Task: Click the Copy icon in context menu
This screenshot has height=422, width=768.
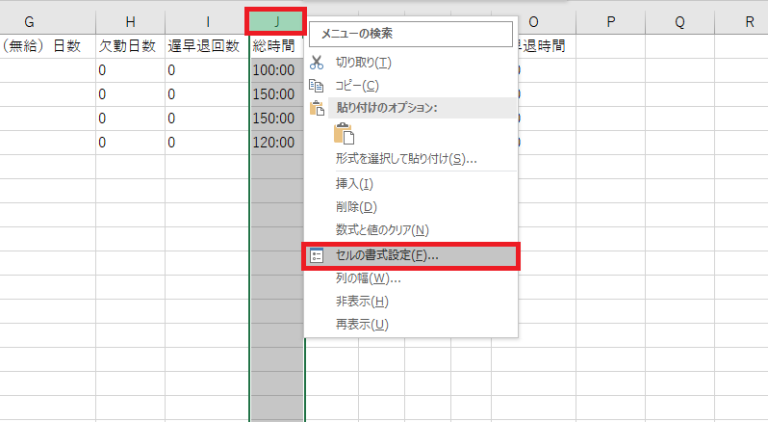Action: [317, 86]
